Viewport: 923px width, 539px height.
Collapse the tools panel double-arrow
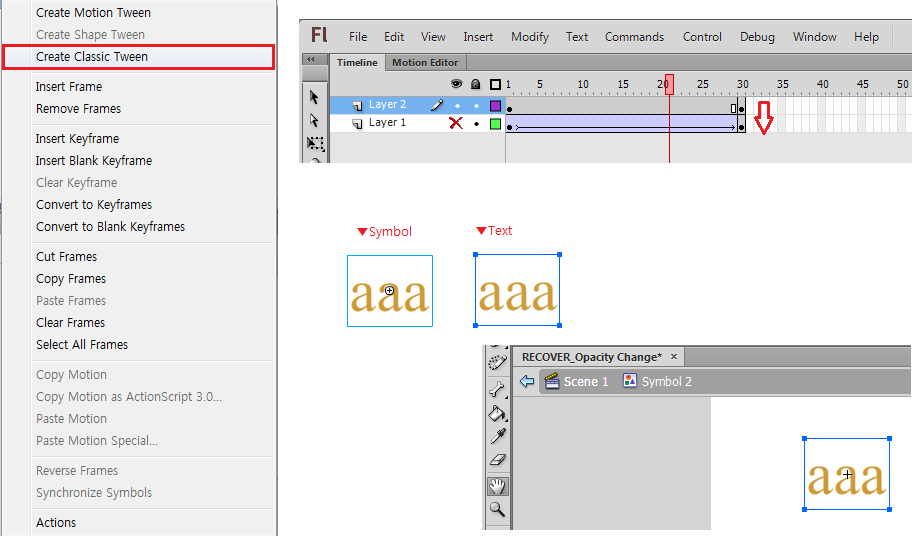tap(311, 59)
